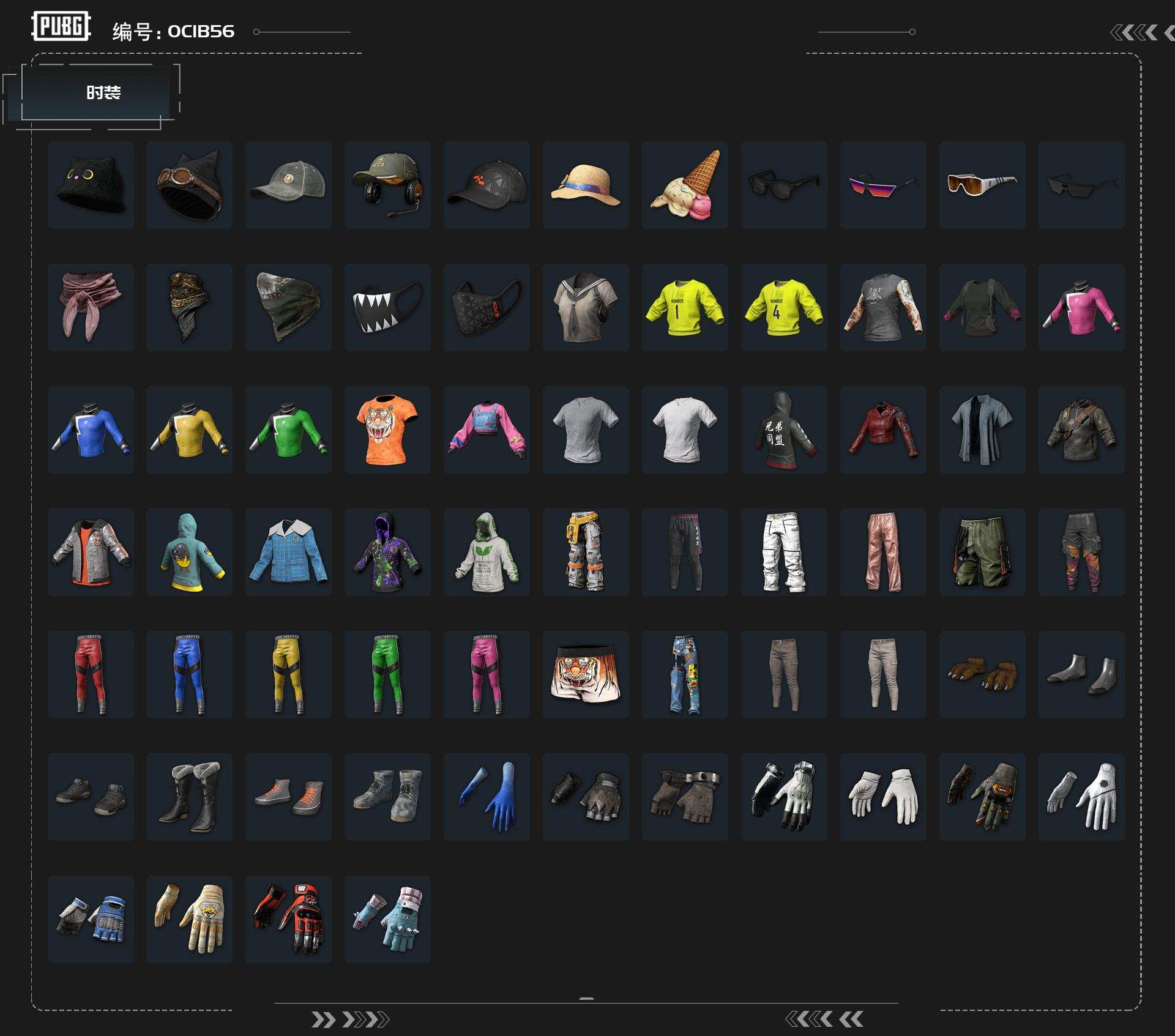Pick the gray metallic ankle socks
Image resolution: width=1175 pixels, height=1036 pixels.
tap(1081, 674)
